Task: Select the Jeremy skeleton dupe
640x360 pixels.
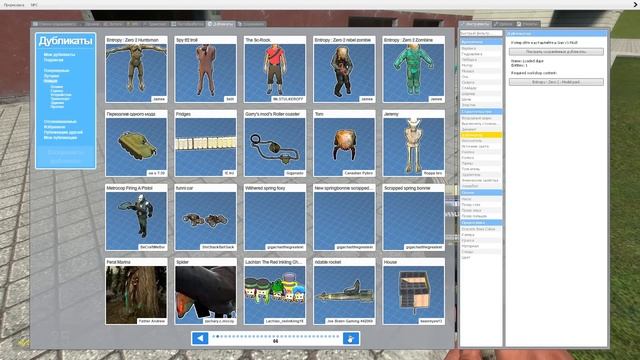Action: [413, 143]
